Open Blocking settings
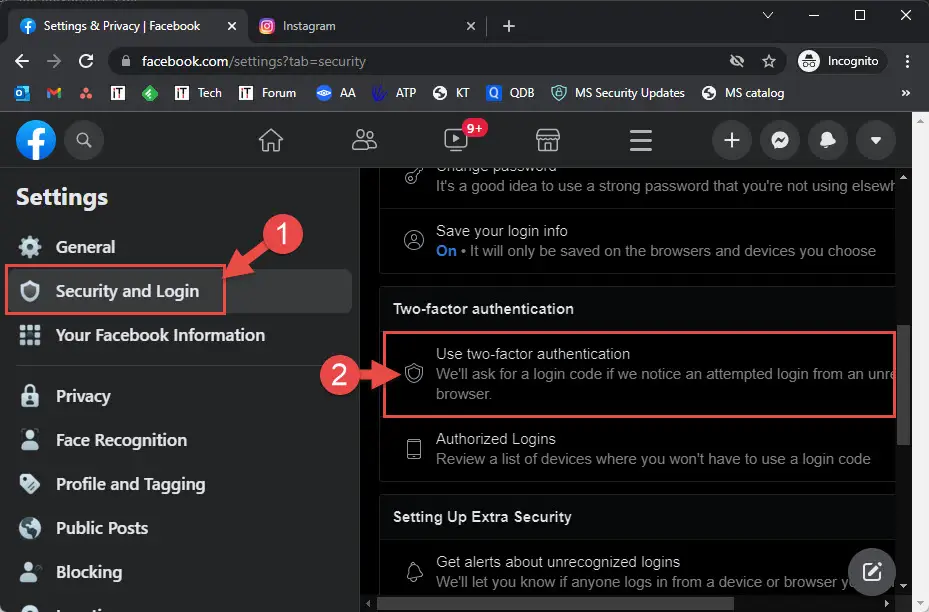This screenshot has height=612, width=929. click(178, 572)
